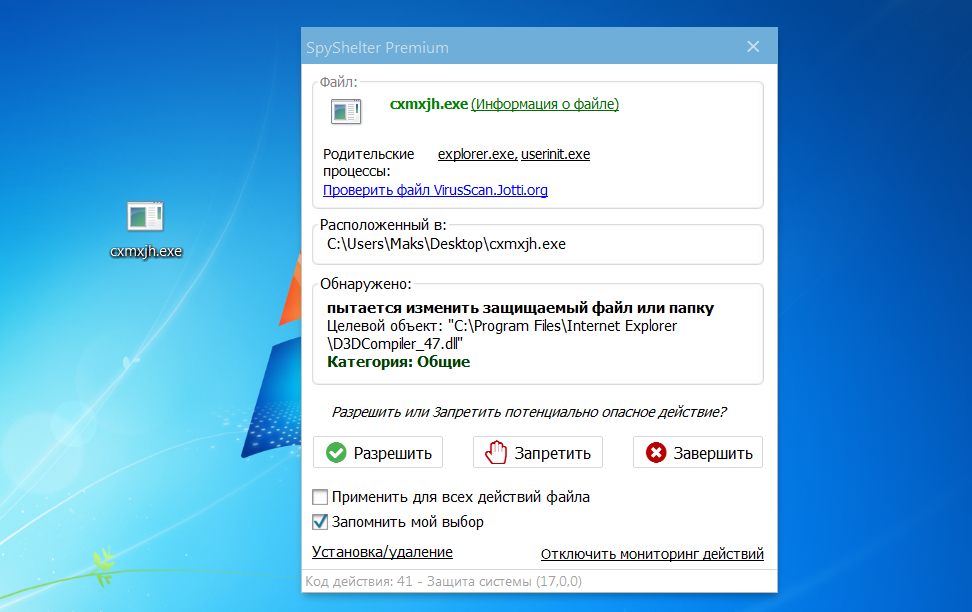Enable 'Применить для всех действий файла' checkbox
This screenshot has width=972, height=612.
click(320, 497)
